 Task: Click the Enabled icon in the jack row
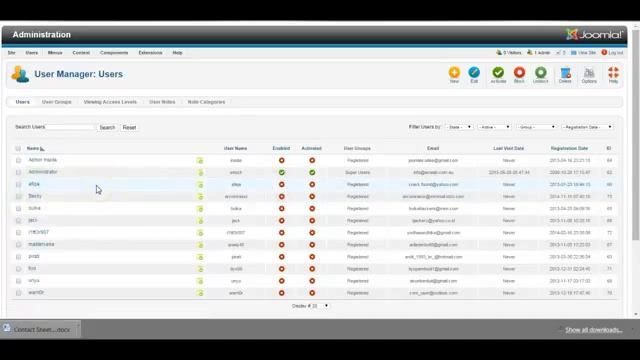[x=282, y=221]
